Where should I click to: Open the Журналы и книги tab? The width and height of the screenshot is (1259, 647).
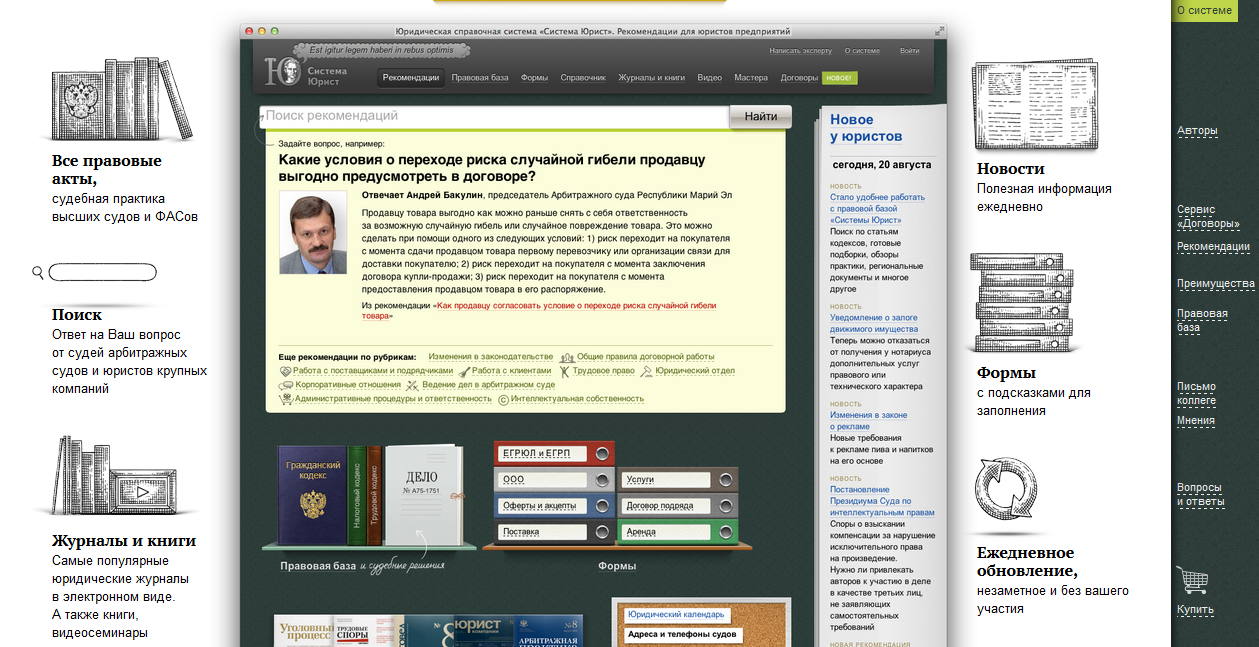pos(651,78)
